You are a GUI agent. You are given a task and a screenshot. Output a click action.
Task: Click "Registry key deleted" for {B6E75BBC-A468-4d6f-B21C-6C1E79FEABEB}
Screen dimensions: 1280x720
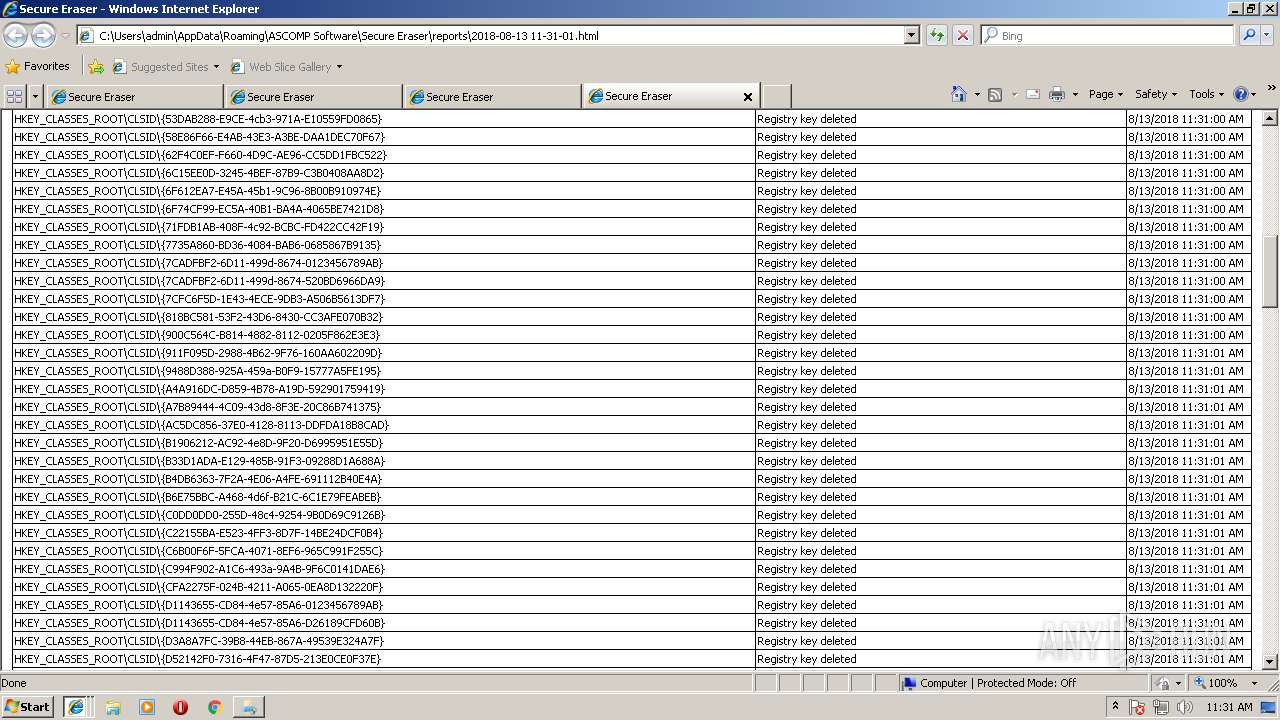[806, 497]
